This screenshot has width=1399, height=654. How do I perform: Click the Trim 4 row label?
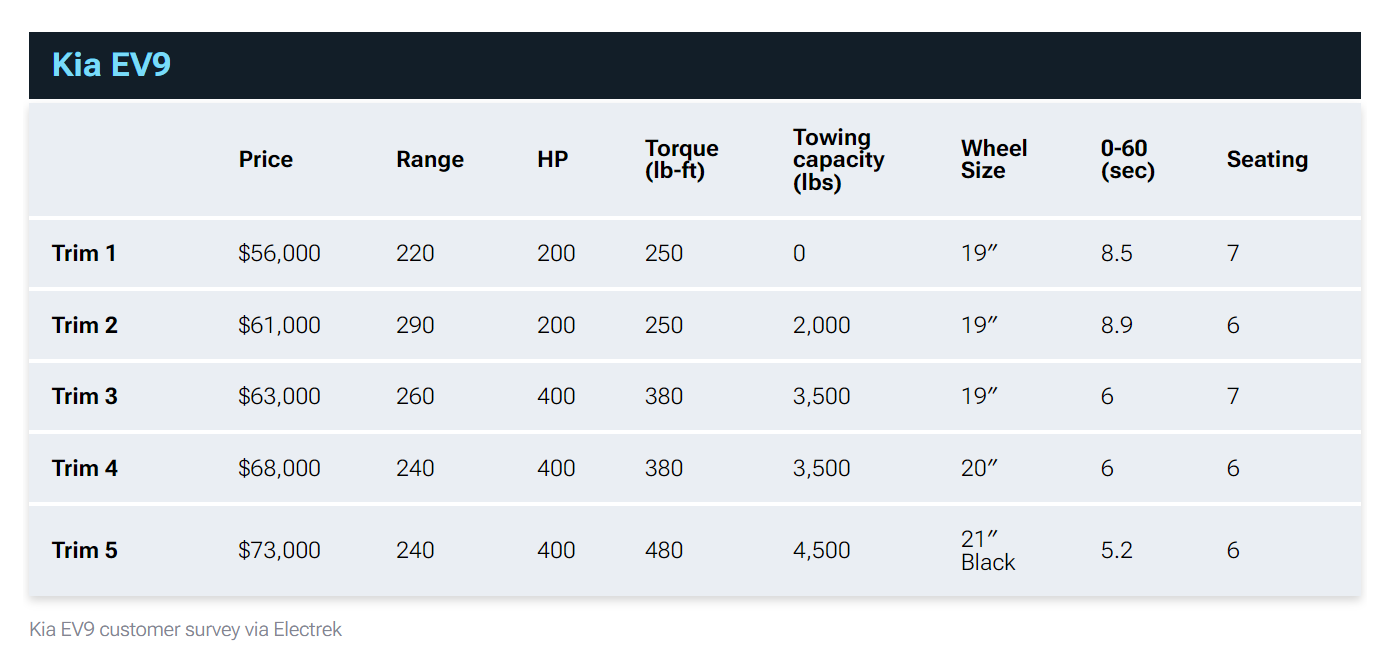(x=85, y=468)
